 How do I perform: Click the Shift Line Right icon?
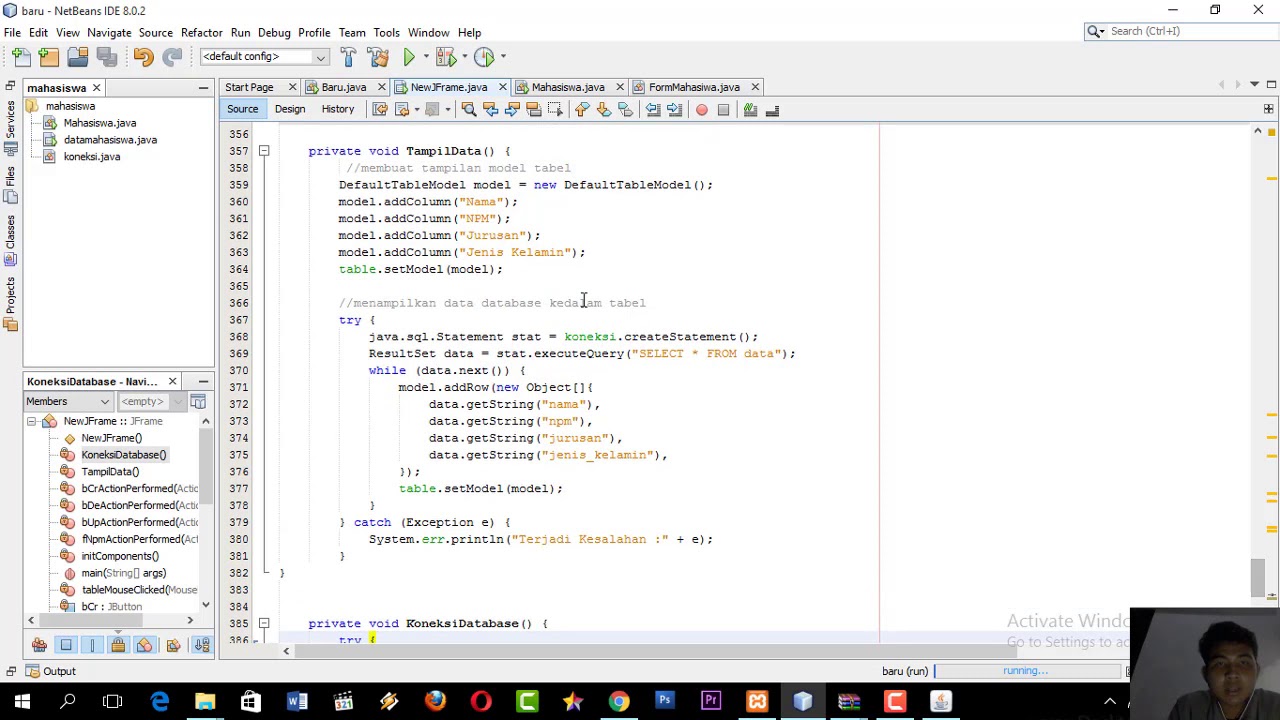[674, 109]
